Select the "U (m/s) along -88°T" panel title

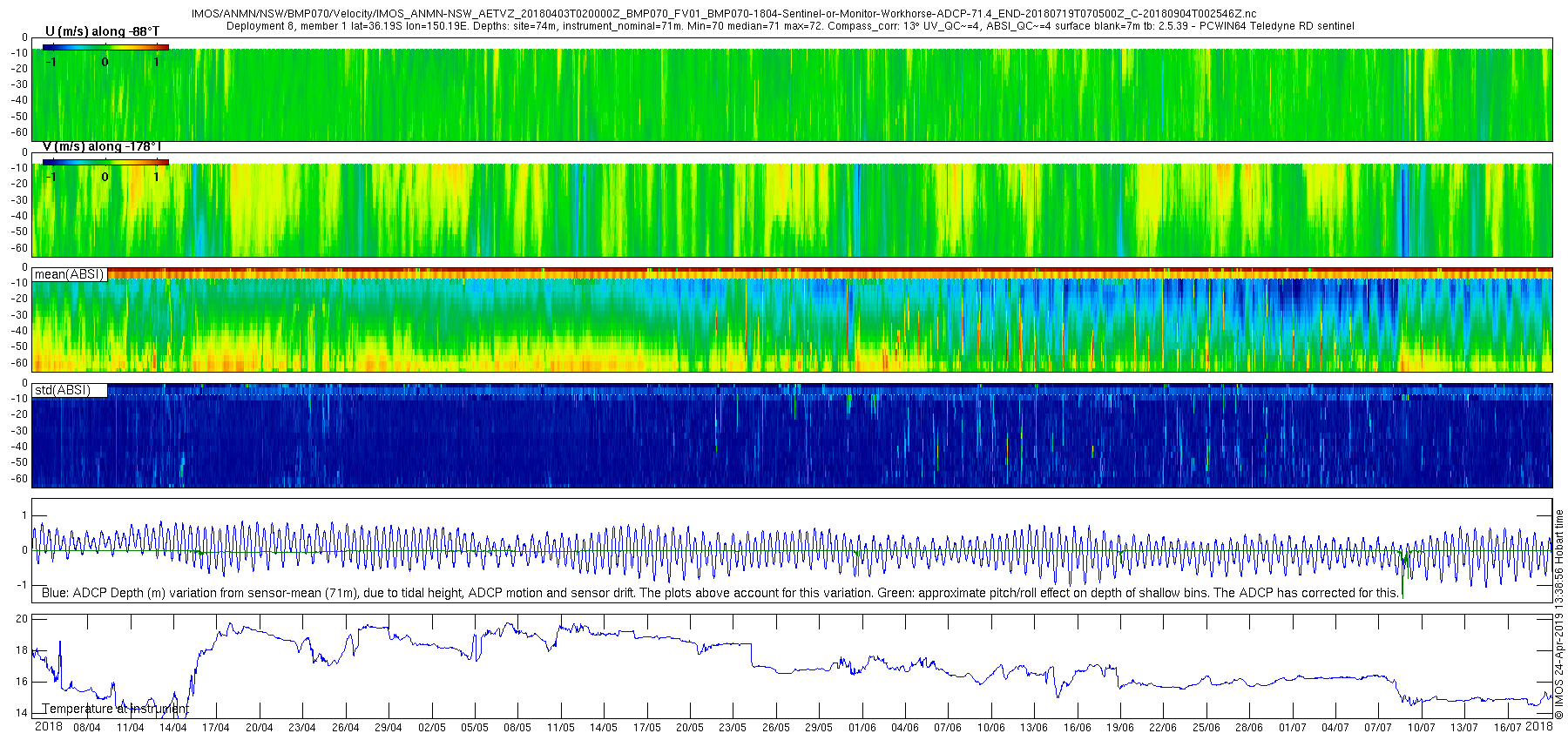click(x=102, y=31)
